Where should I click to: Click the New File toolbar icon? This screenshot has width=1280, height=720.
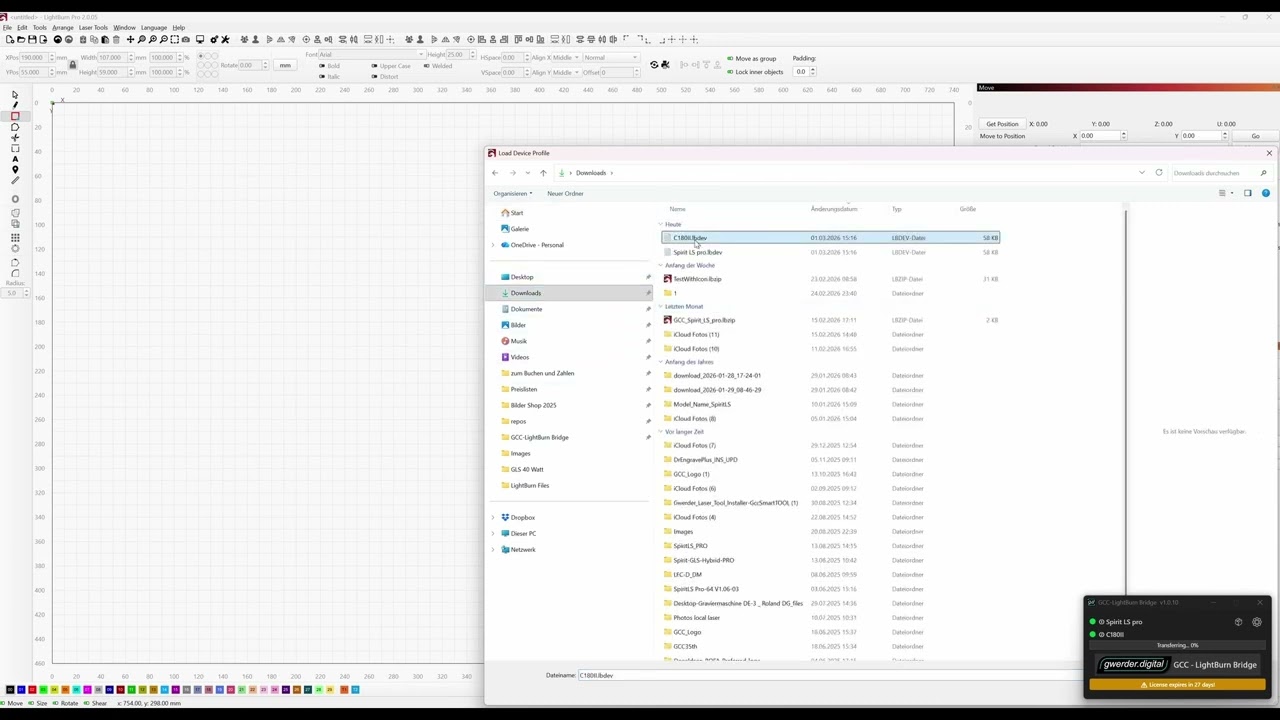pos(9,39)
